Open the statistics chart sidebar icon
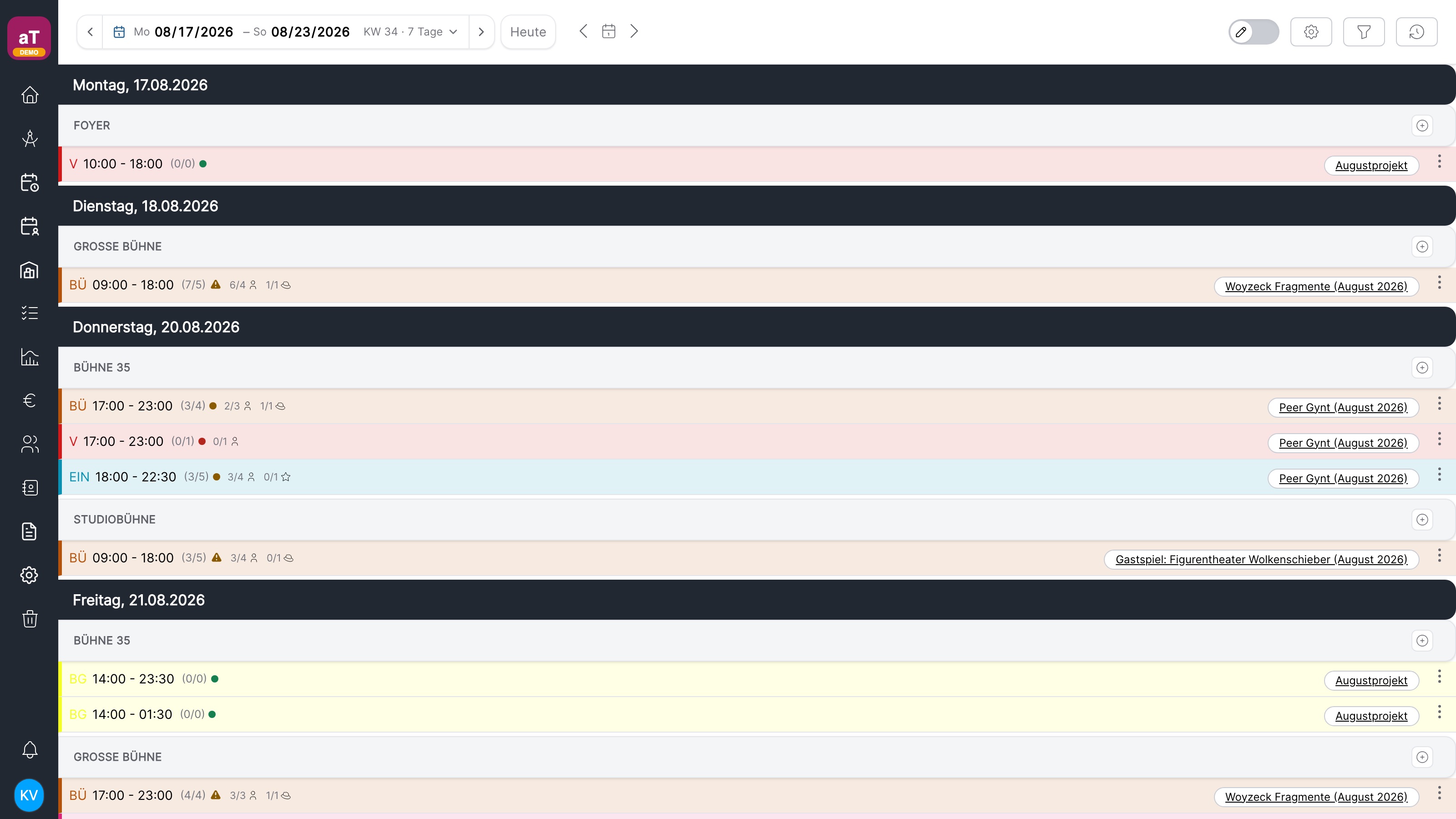 30,357
